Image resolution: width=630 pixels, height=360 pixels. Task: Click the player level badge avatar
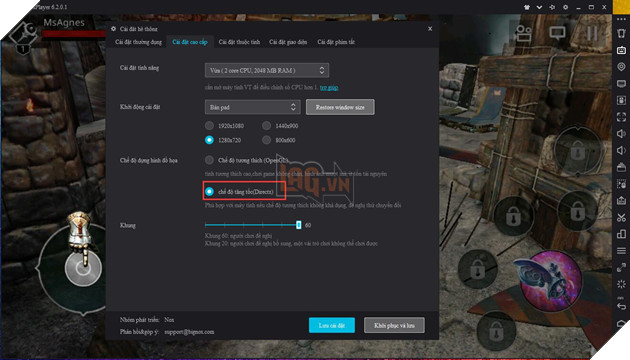point(24,37)
